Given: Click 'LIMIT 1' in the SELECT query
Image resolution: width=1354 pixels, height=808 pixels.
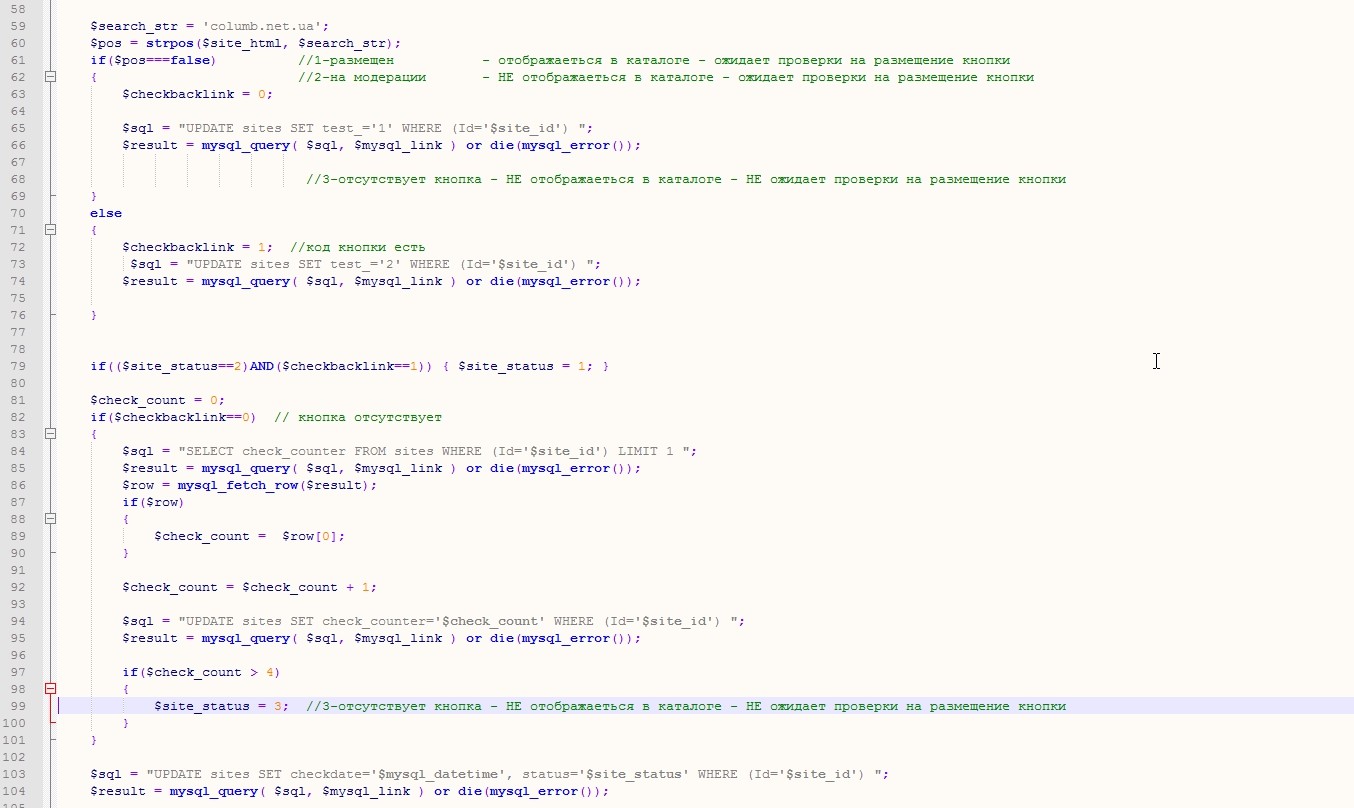Looking at the screenshot, I should (x=646, y=451).
